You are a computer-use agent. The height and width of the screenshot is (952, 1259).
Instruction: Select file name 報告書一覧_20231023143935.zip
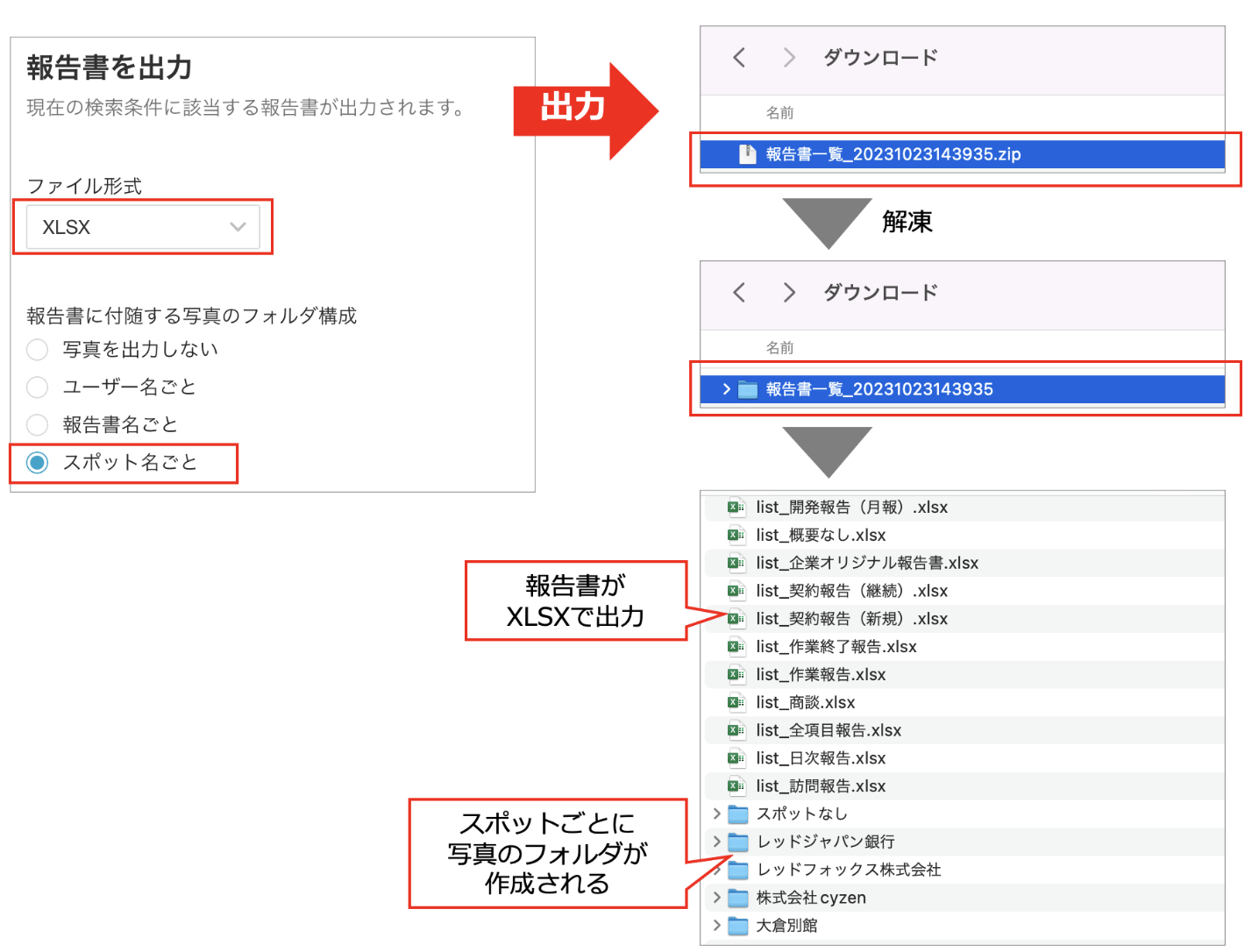coord(893,154)
